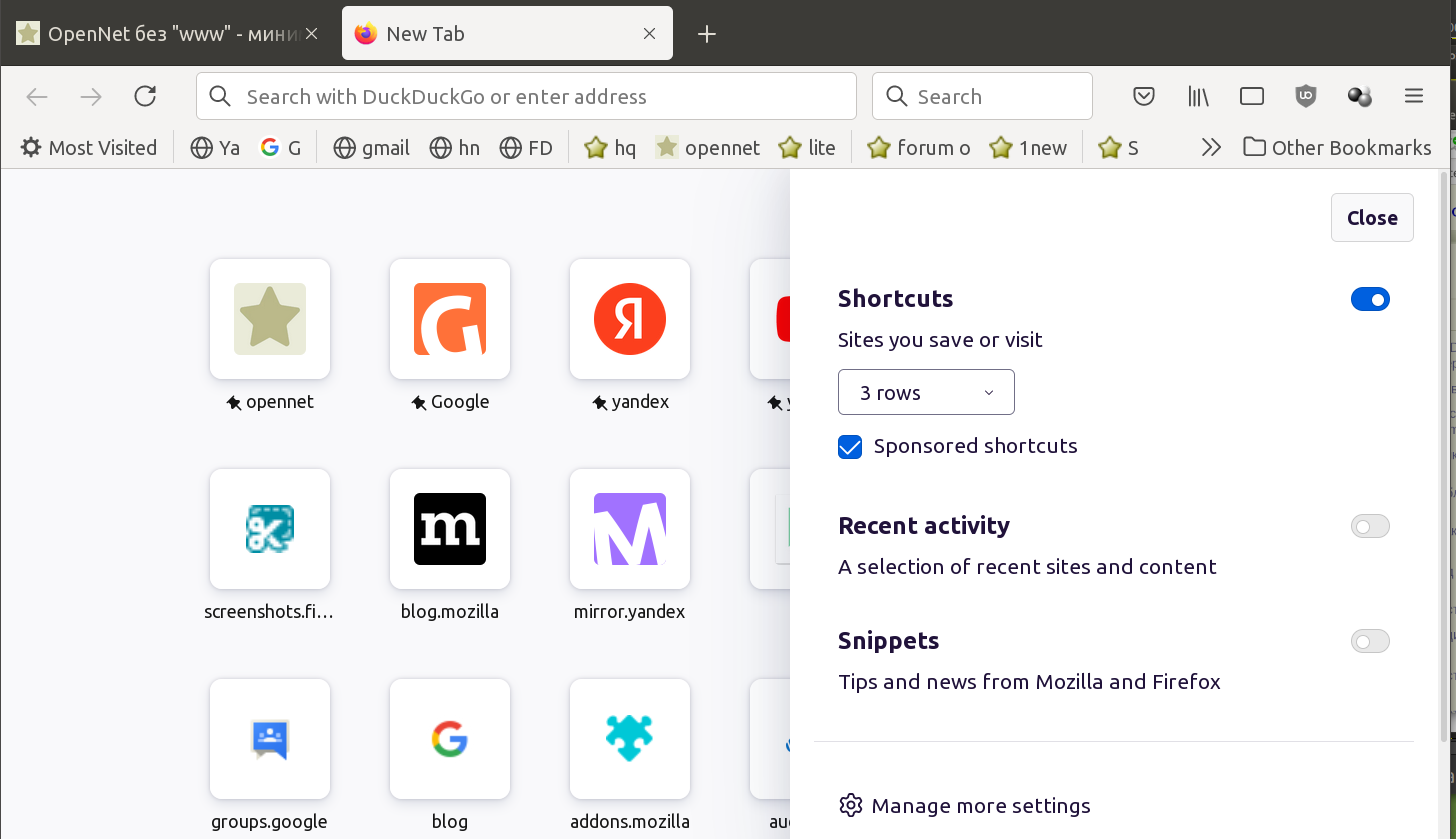Open the Most Visited bookmarks menu
This screenshot has width=1456, height=839.
pyautogui.click(x=89, y=148)
